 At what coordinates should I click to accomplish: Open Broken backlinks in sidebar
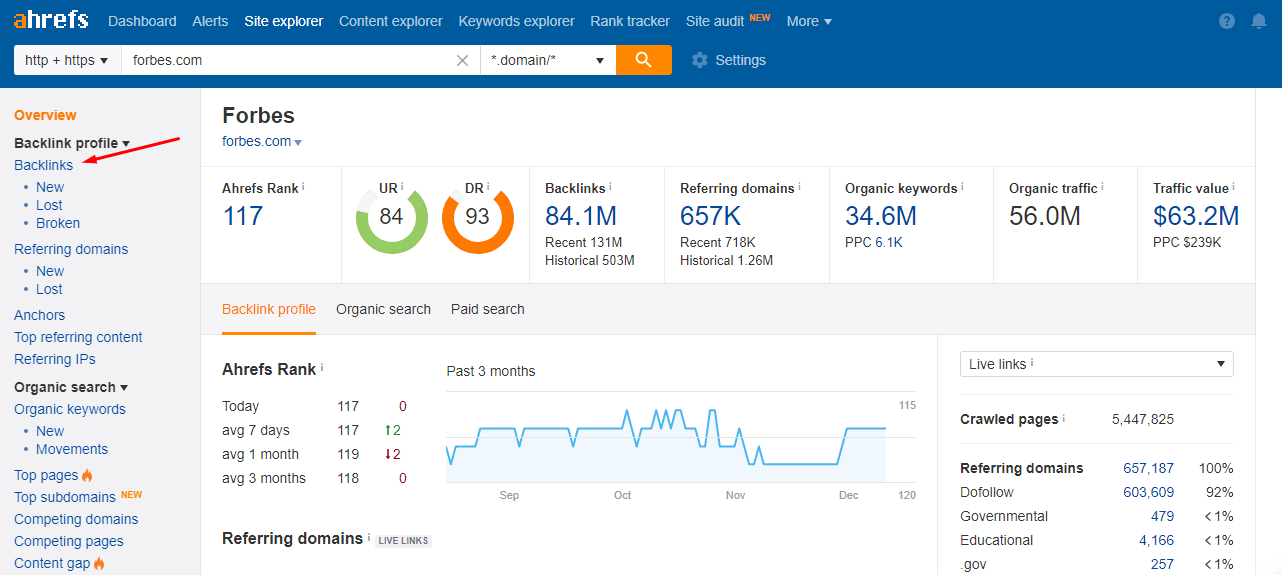(58, 223)
